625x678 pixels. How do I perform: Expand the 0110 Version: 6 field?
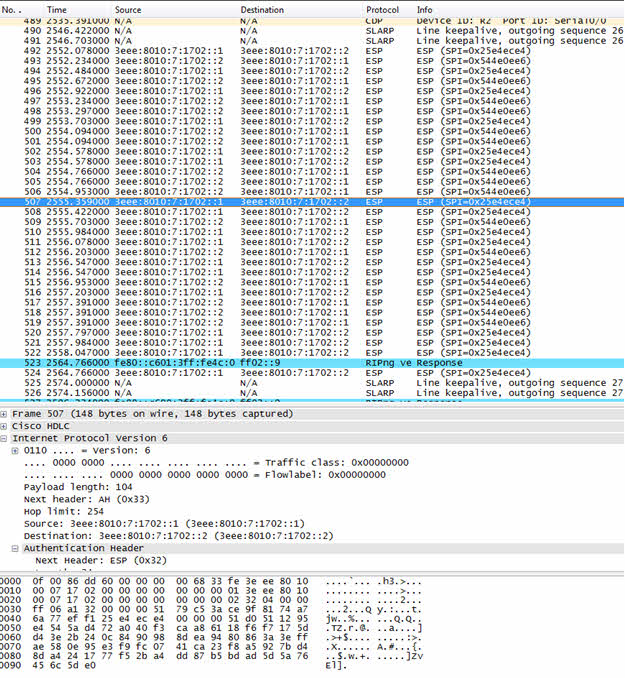(15, 451)
